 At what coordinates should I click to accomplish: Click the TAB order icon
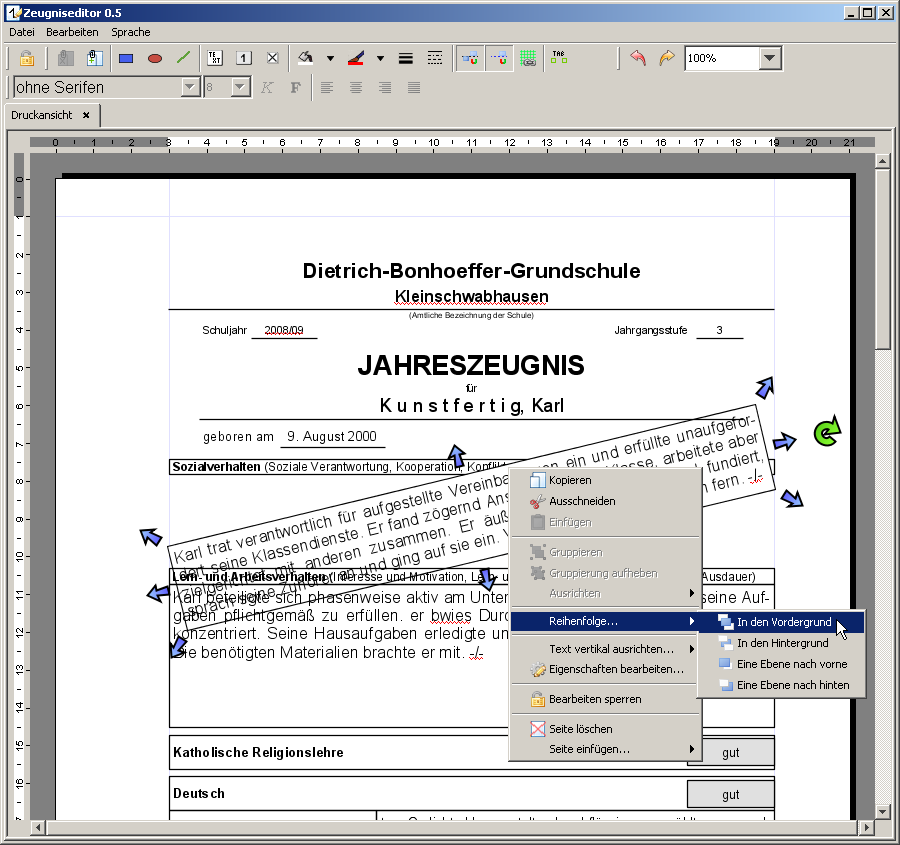tap(558, 58)
